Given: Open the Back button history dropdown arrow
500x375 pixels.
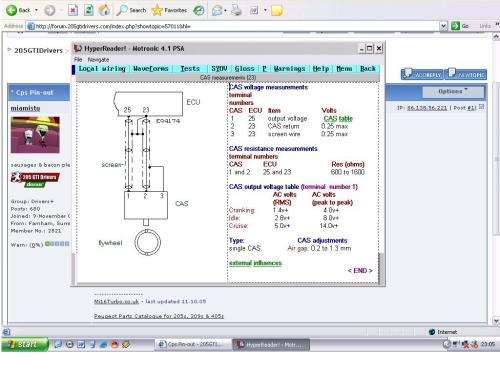Looking at the screenshot, I should click(x=36, y=10).
